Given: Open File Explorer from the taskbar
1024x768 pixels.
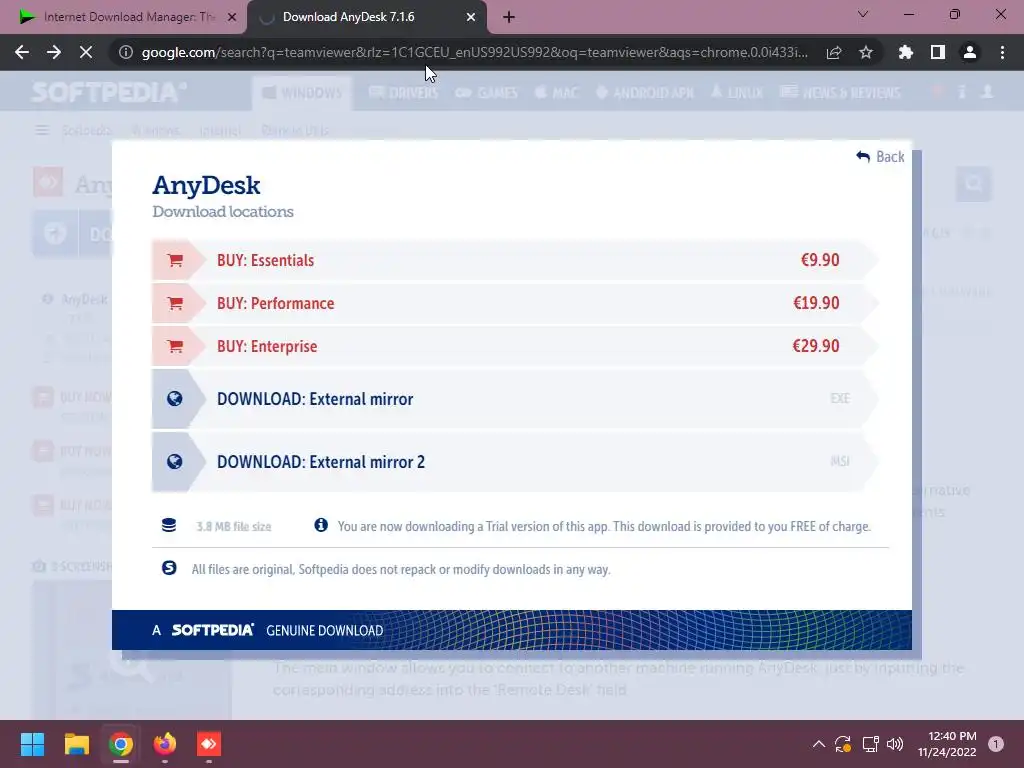Looking at the screenshot, I should tap(76, 744).
